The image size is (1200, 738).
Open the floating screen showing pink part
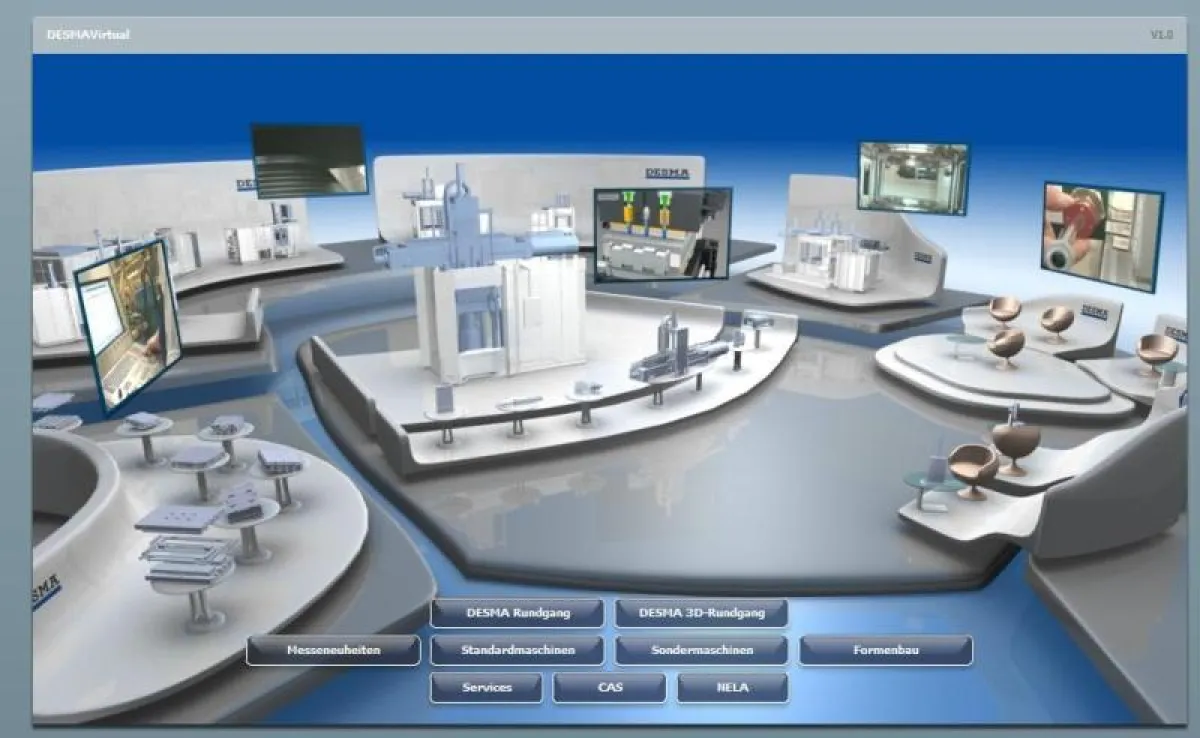pyautogui.click(x=1103, y=236)
